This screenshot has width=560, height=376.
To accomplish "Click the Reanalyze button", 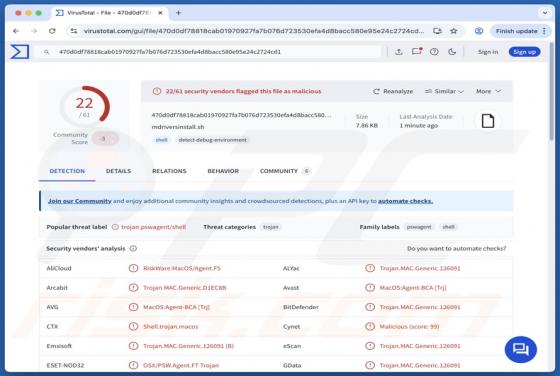I will (393, 91).
